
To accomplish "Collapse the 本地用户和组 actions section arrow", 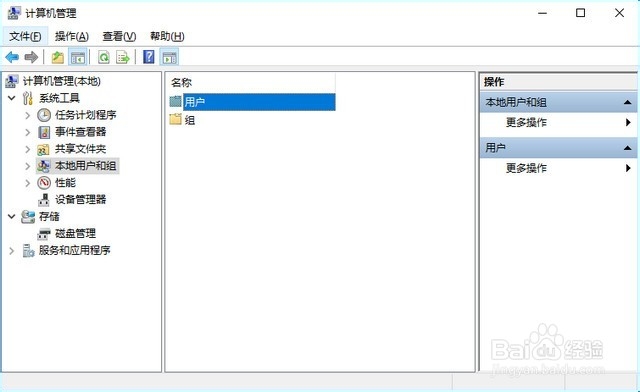I will [627, 102].
